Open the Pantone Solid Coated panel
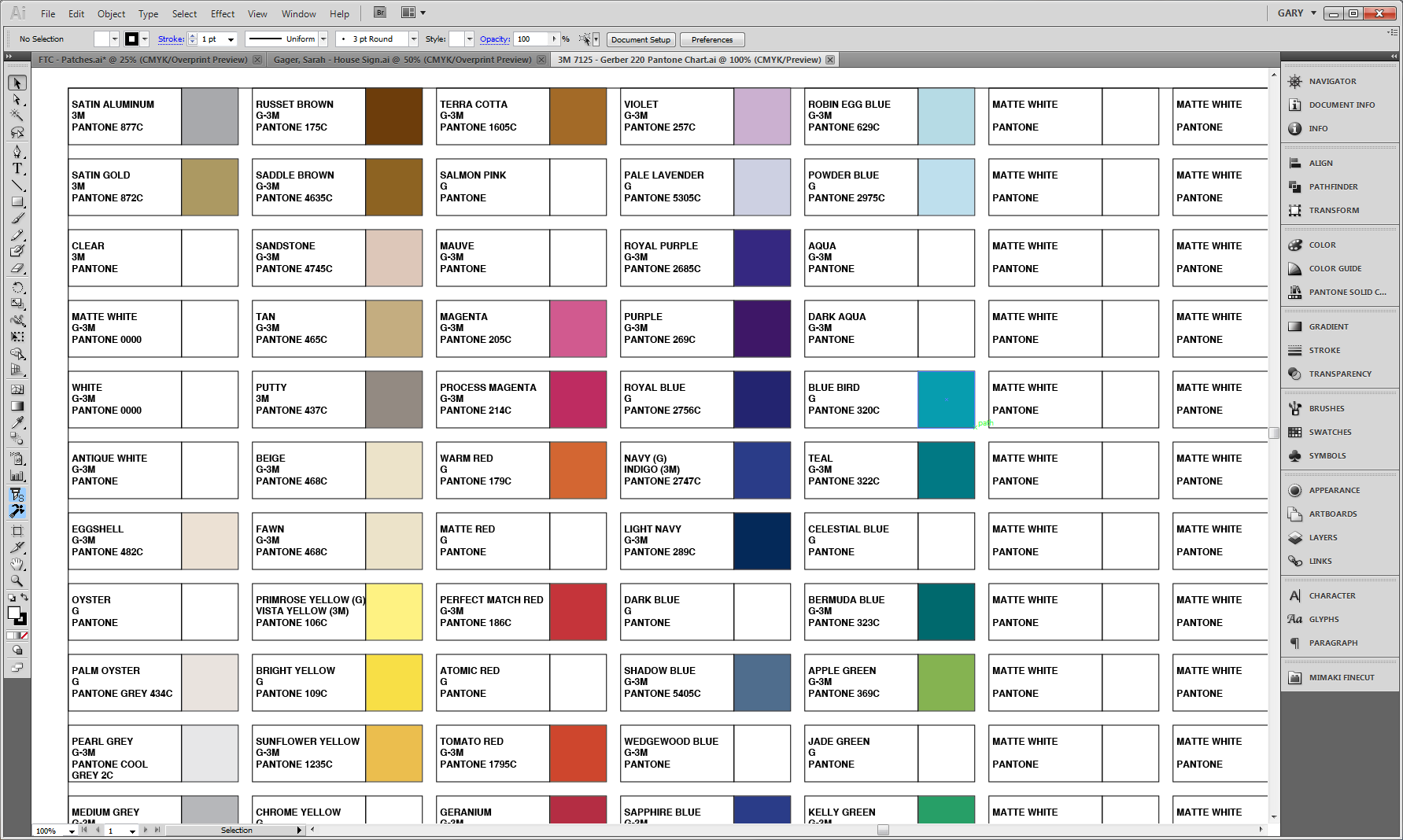This screenshot has height=840, width=1403. coord(1347,292)
